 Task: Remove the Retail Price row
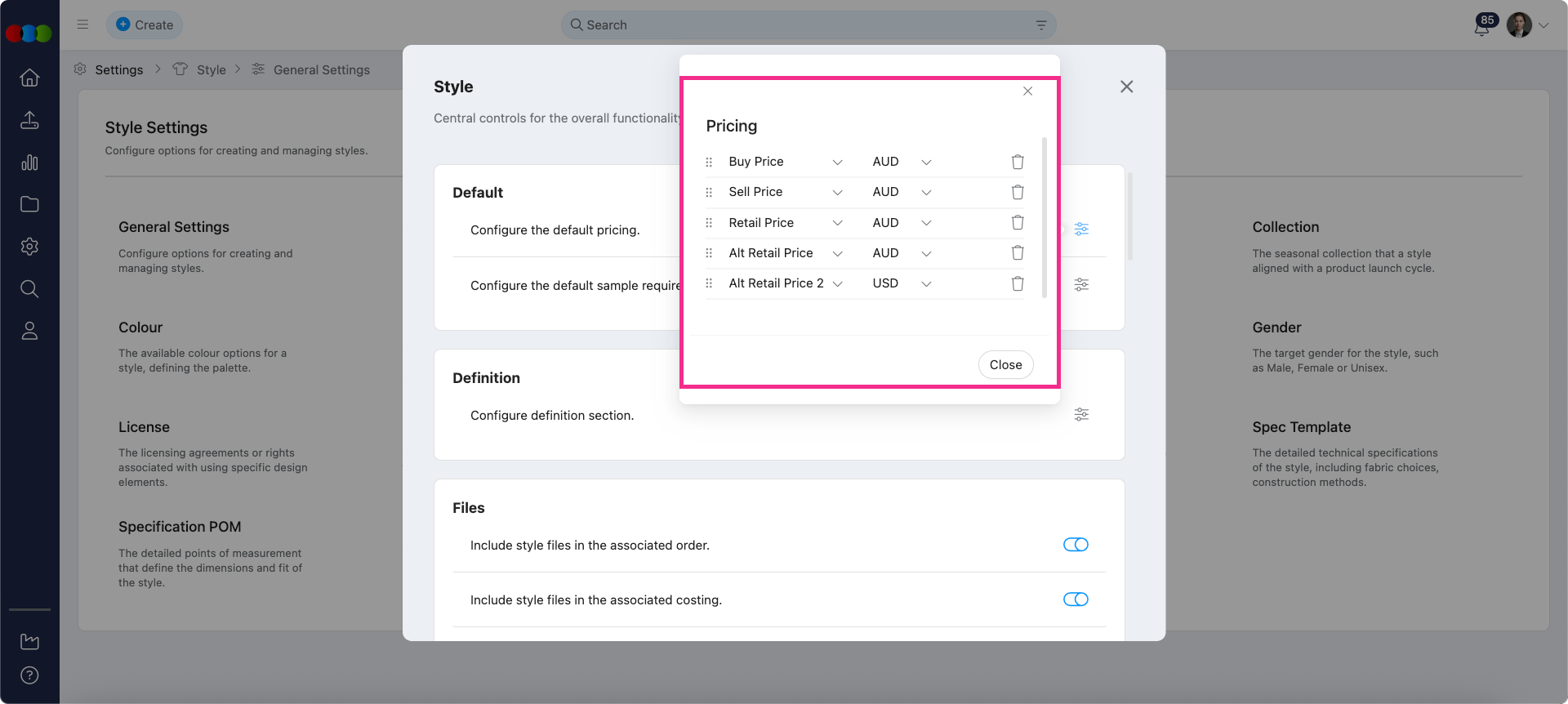click(x=1018, y=222)
